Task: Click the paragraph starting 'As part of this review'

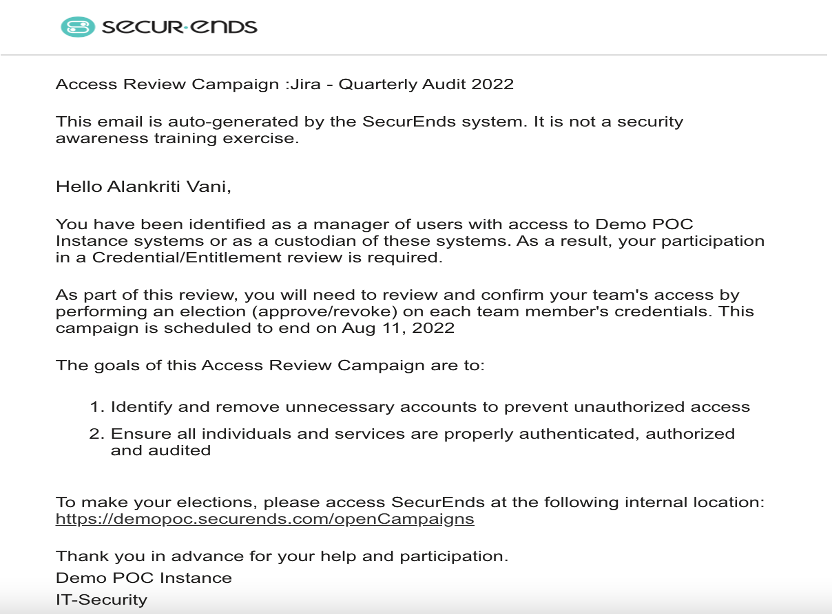Action: pyautogui.click(x=404, y=311)
